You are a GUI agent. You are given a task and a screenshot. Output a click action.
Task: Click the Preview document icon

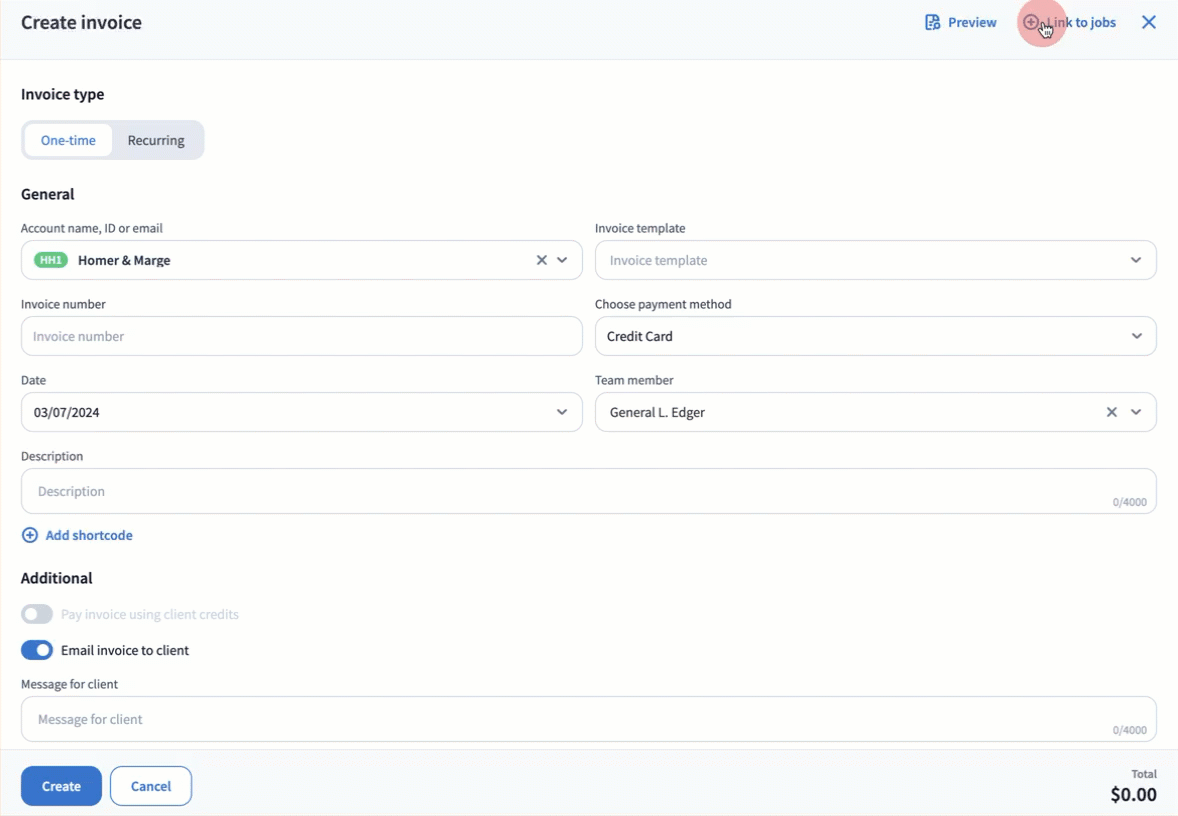932,22
